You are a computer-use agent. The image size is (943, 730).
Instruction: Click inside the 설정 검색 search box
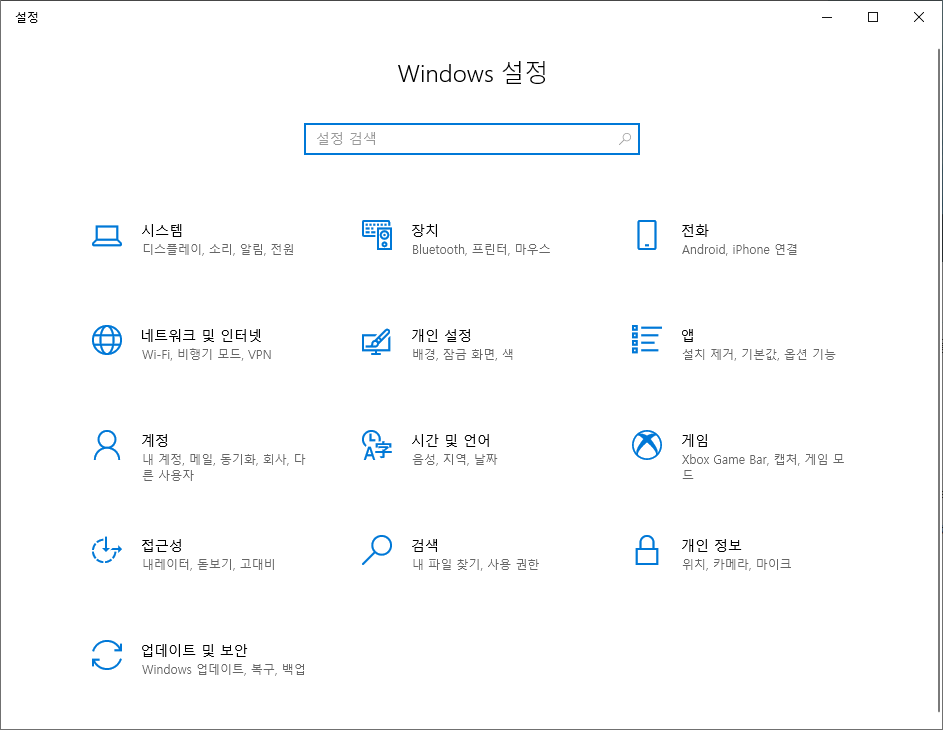click(x=460, y=139)
